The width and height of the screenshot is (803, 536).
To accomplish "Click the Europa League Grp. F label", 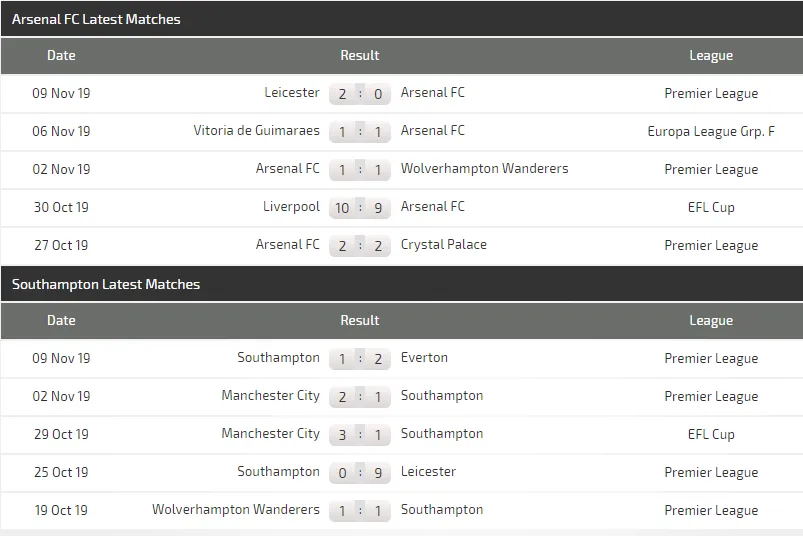I will (711, 131).
